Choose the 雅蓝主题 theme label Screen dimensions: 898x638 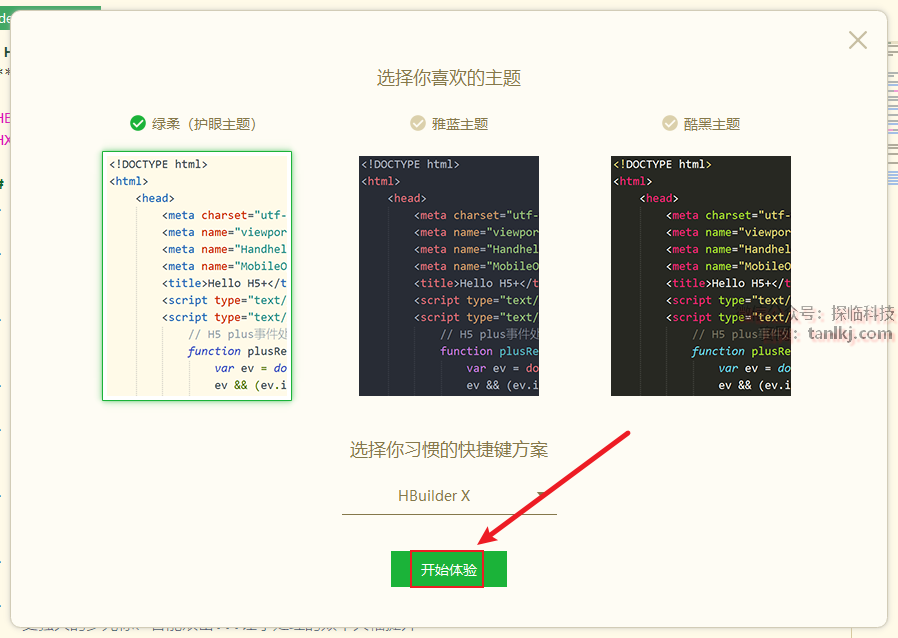[459, 124]
